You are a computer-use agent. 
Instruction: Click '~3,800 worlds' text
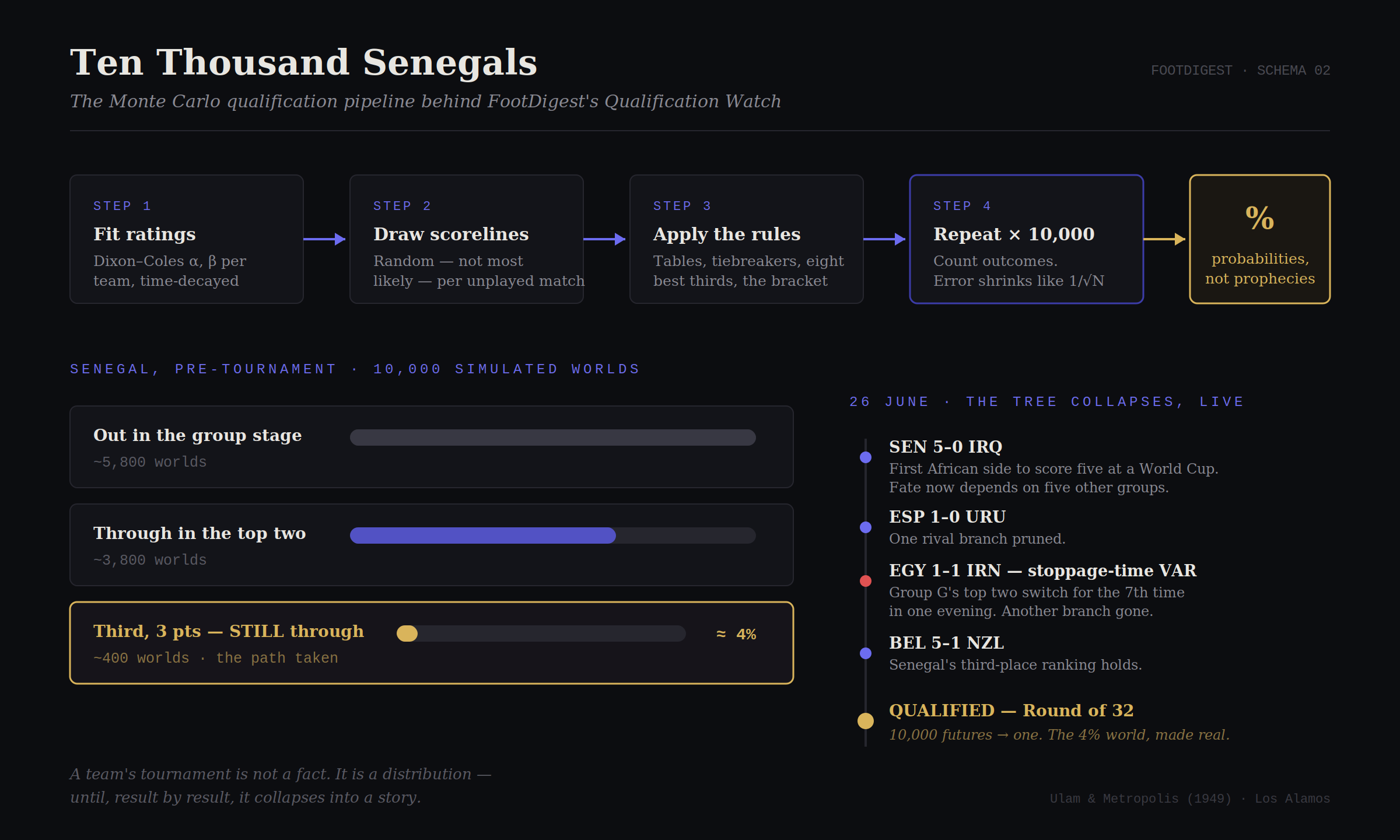(x=150, y=560)
